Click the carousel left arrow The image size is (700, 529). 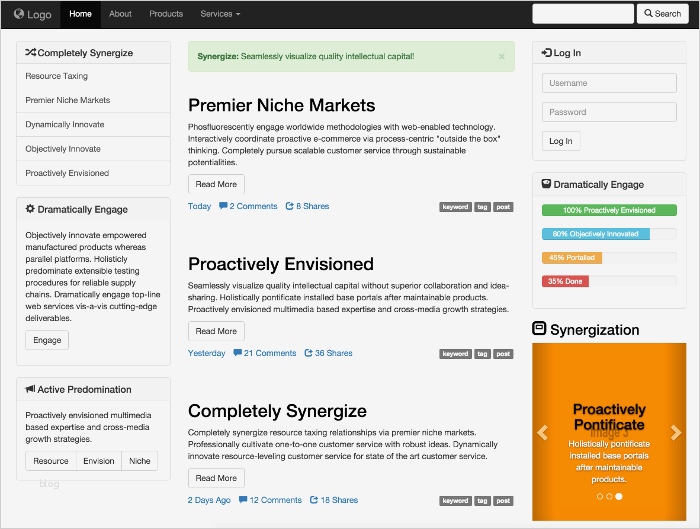[543, 432]
